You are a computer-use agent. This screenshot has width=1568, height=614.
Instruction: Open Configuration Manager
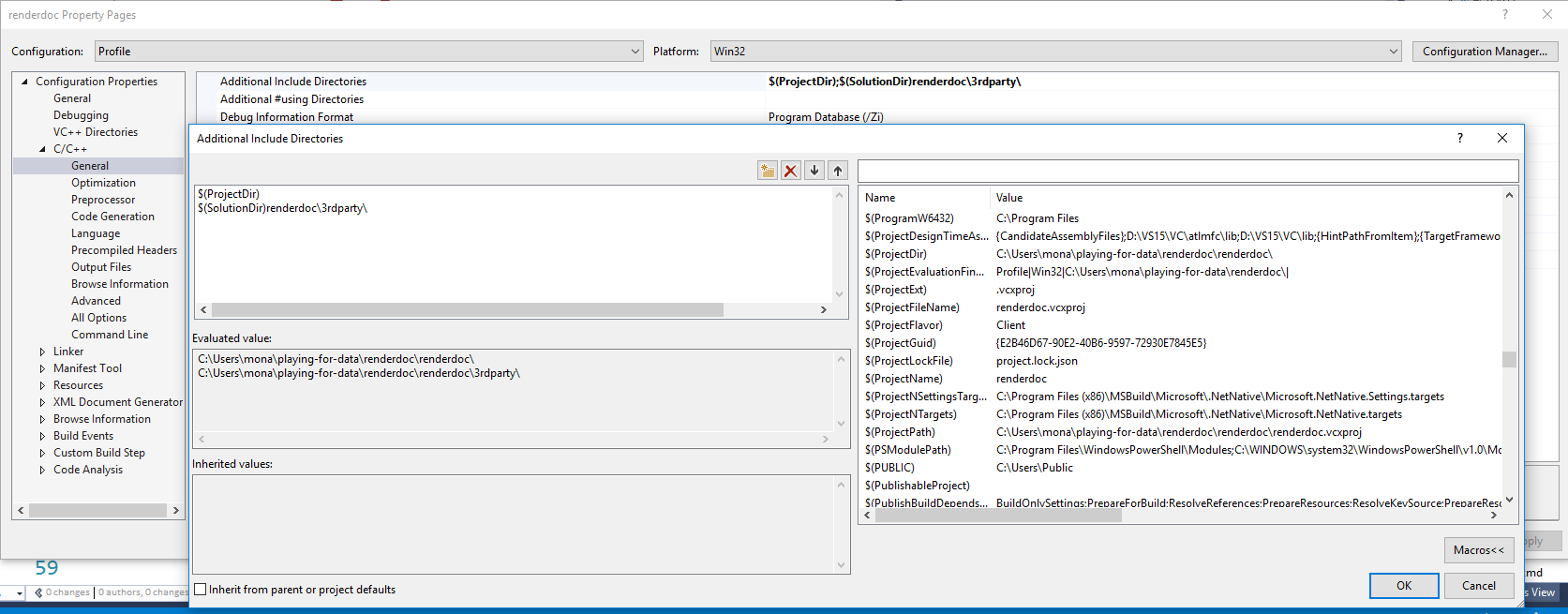click(x=1485, y=52)
